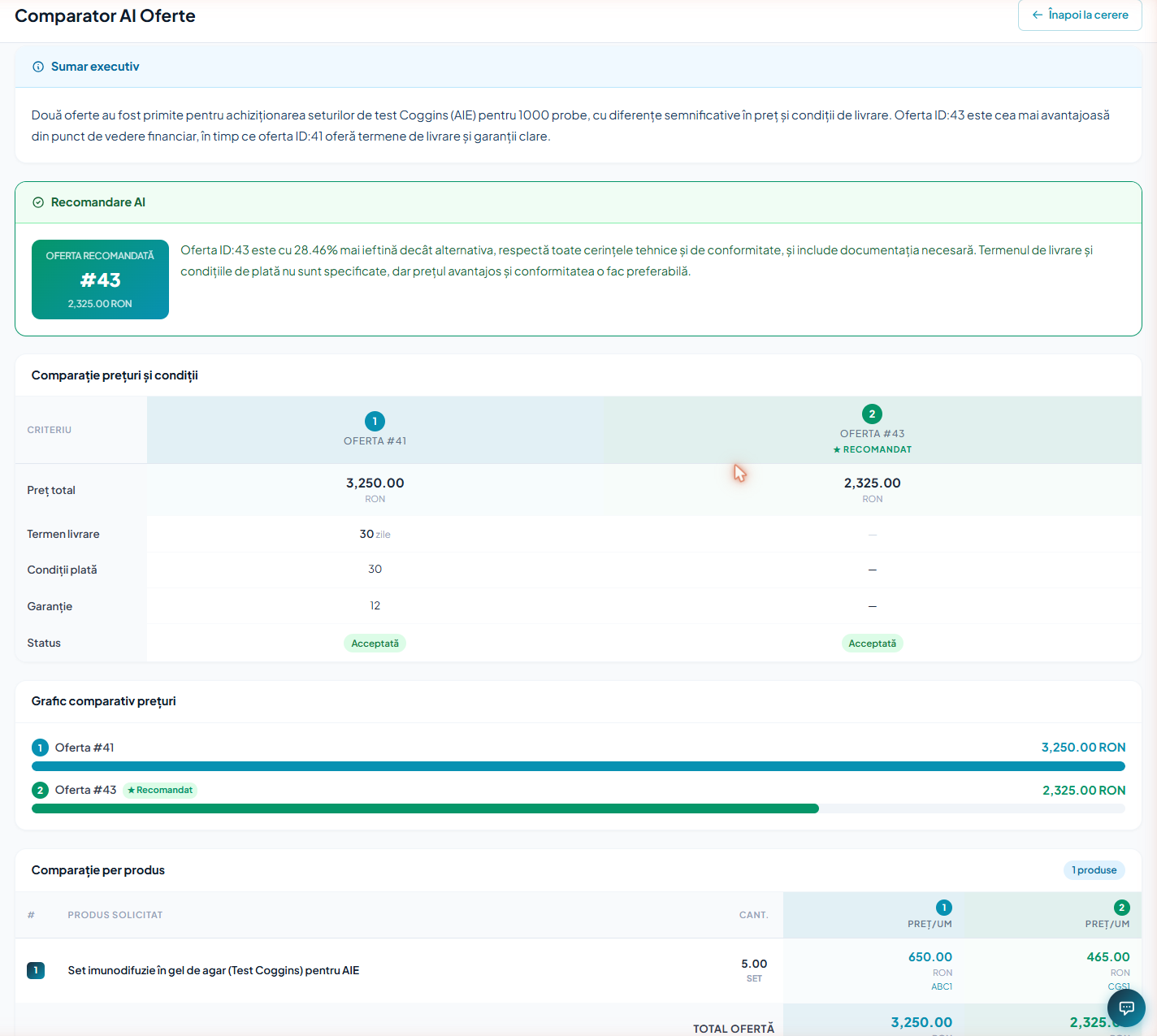Click the TOTAL OFERTĂ label

733,1029
